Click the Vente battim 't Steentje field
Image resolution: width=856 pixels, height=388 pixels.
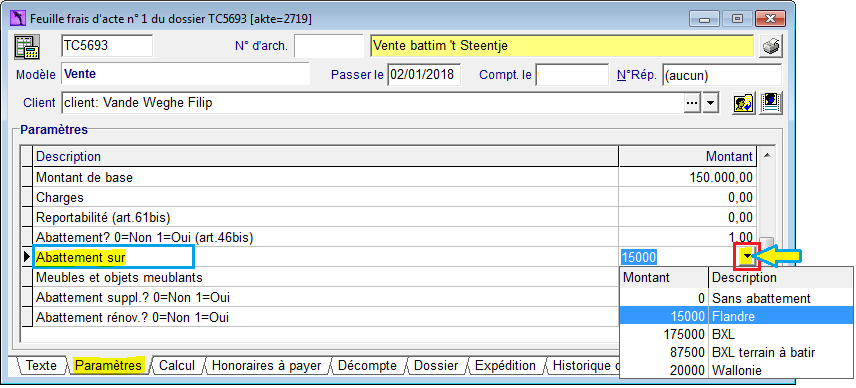[562, 46]
